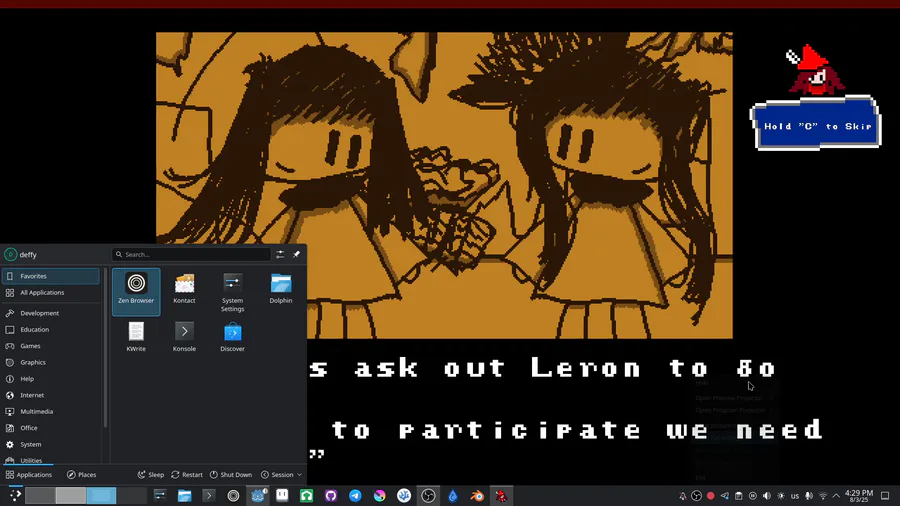Open the Telegram tray icon
The width and height of the screenshot is (900, 506).
[724, 496]
